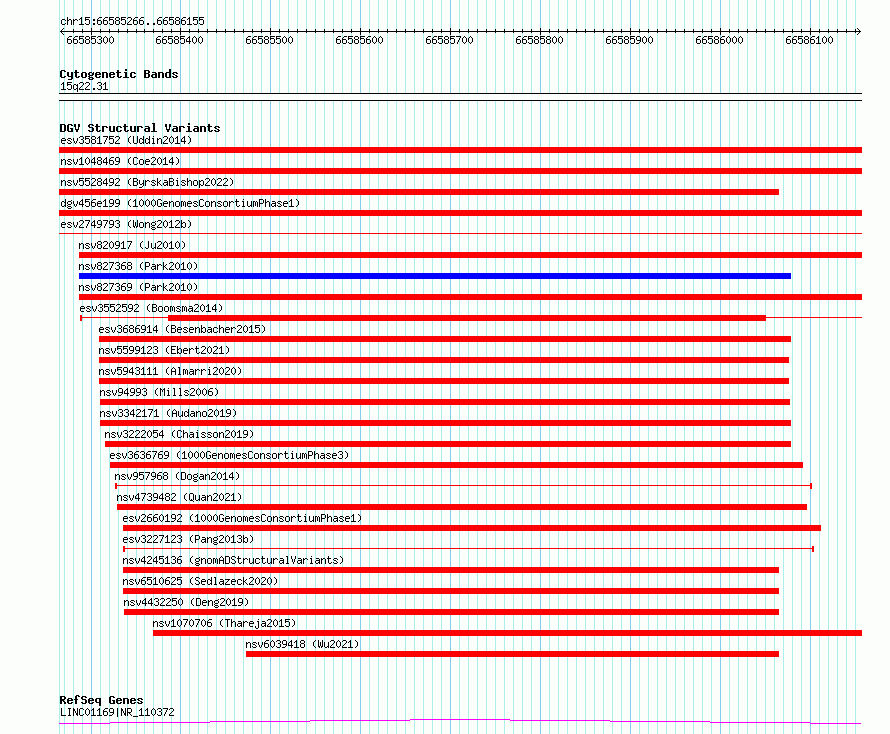Click the thin line of nsv957968 (Dogan2014)

tap(464, 486)
